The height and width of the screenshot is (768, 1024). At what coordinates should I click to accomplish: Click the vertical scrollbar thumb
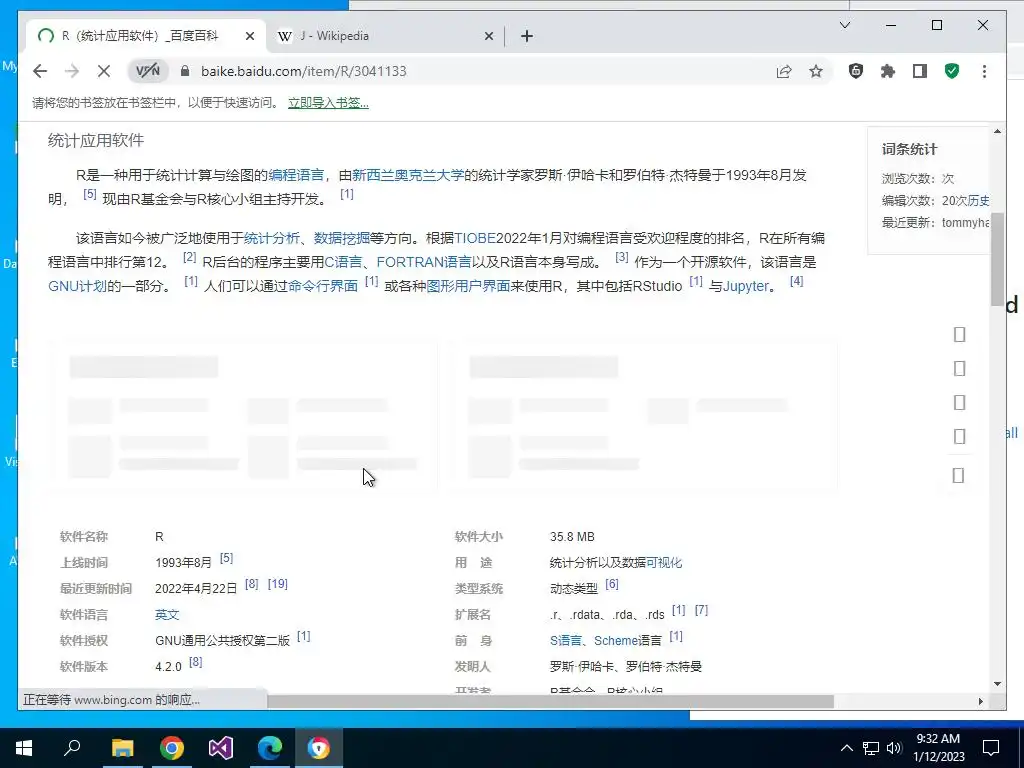coord(997,259)
